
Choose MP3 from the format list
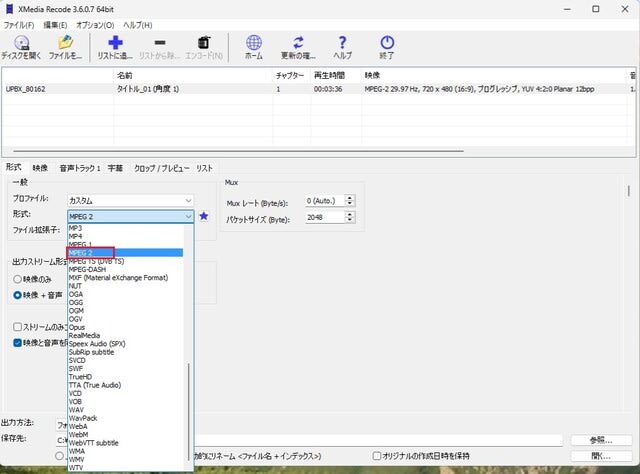click(125, 228)
